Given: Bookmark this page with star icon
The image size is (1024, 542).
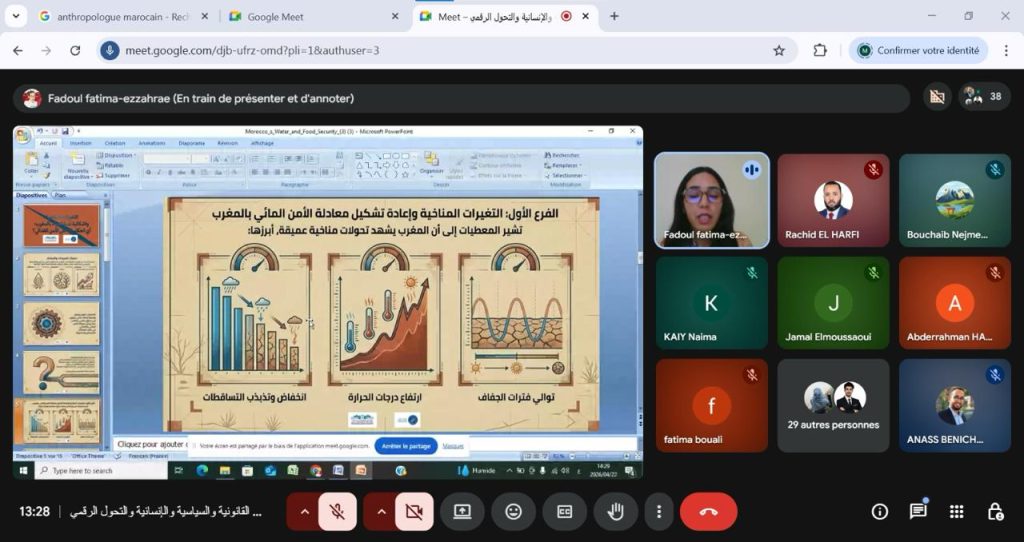Looking at the screenshot, I should click(779, 50).
